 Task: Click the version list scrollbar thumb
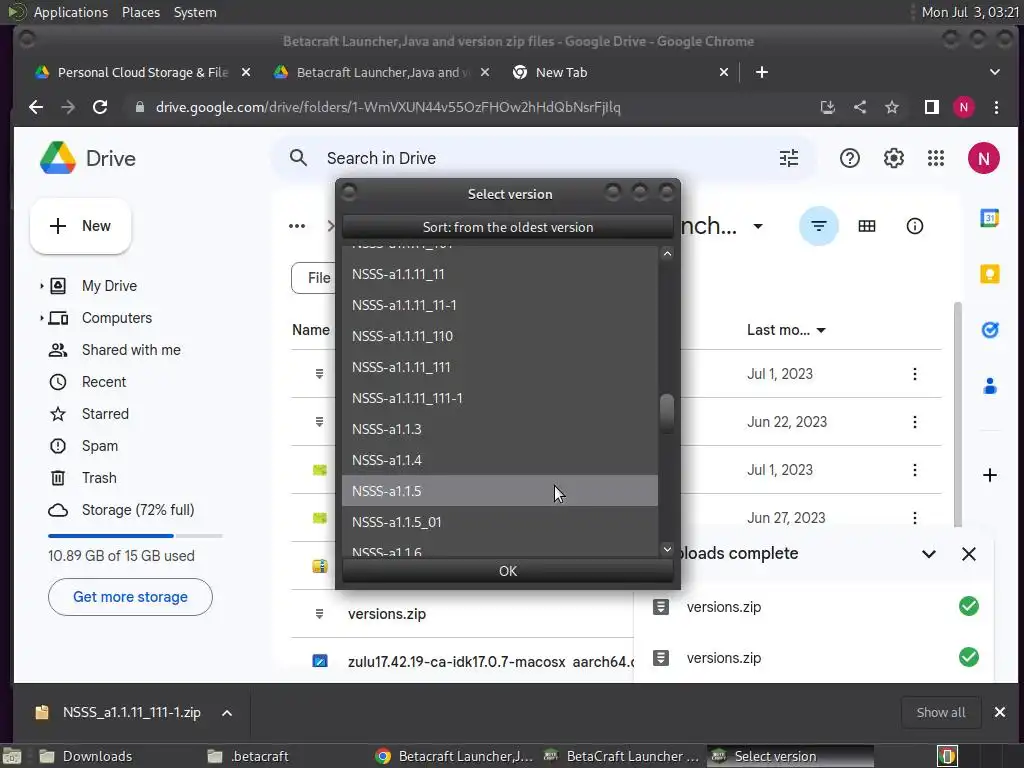click(x=667, y=413)
